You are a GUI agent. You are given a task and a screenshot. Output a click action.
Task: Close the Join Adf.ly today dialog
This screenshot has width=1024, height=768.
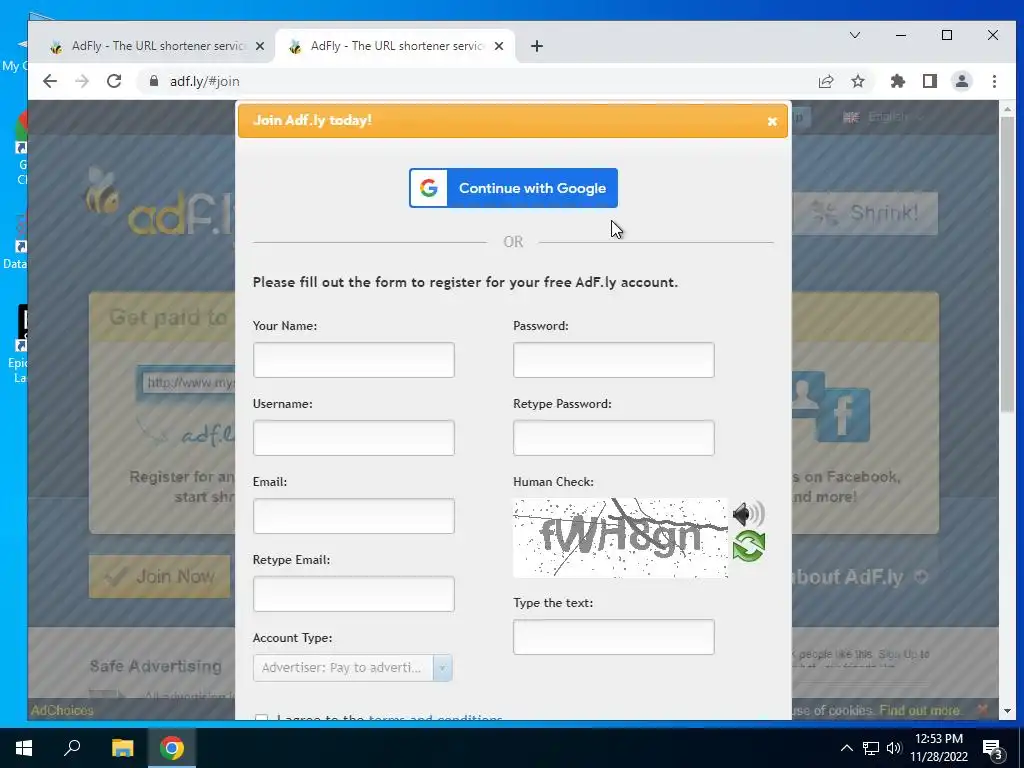(x=772, y=121)
